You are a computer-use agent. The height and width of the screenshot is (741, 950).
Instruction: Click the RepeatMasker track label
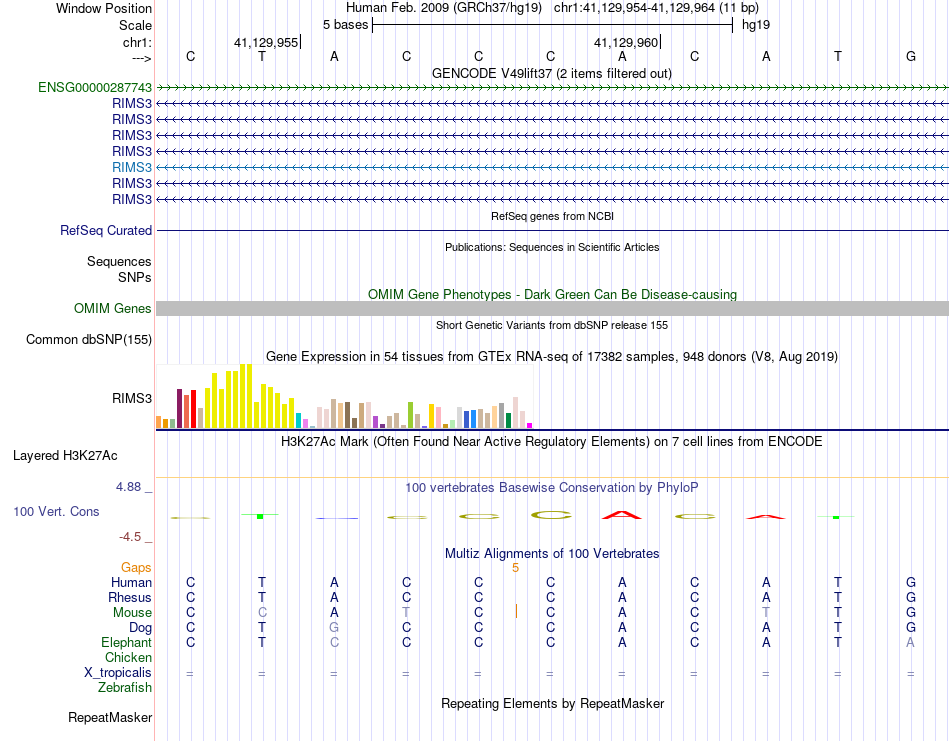[x=110, y=717]
